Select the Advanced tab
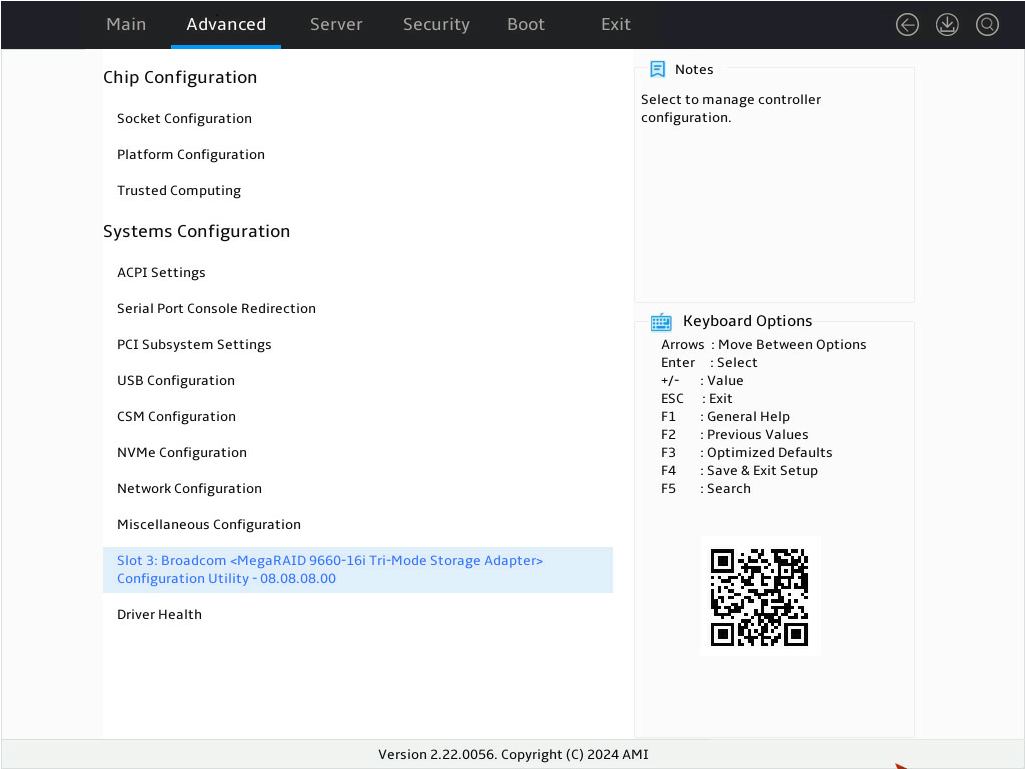1025x769 pixels. [226, 24]
